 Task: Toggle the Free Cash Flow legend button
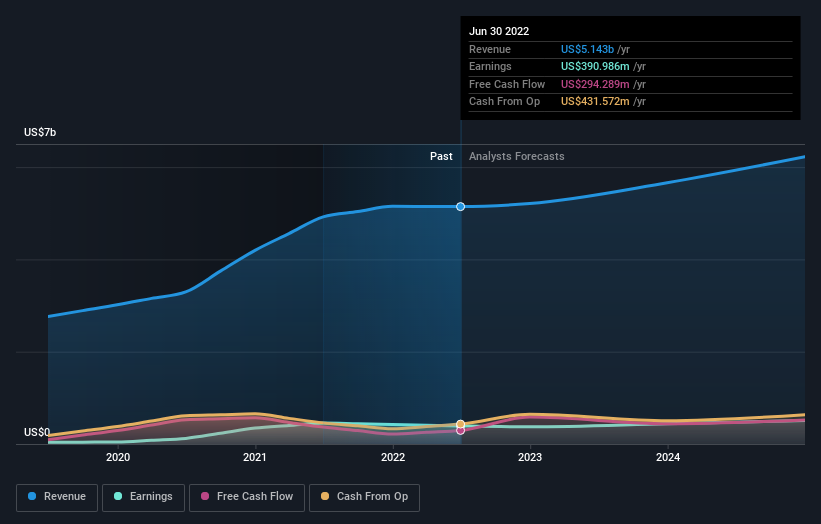(x=247, y=497)
